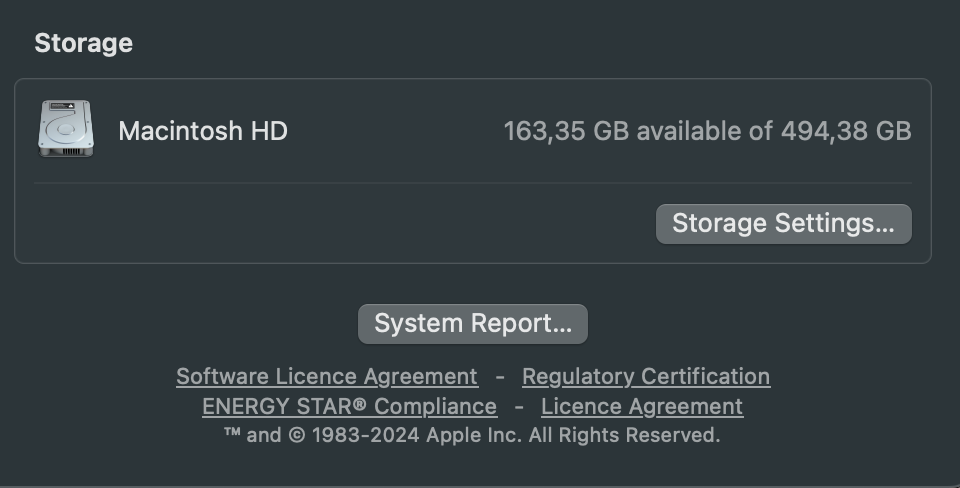The height and width of the screenshot is (488, 960).
Task: Click the Apple Inc. copyright notice
Action: coord(472,435)
